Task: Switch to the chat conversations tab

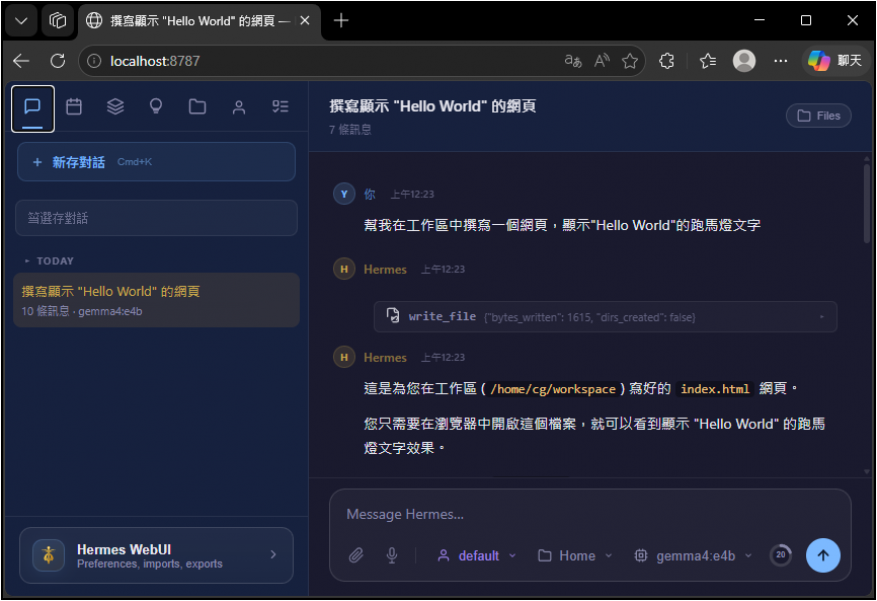Action: 33,107
